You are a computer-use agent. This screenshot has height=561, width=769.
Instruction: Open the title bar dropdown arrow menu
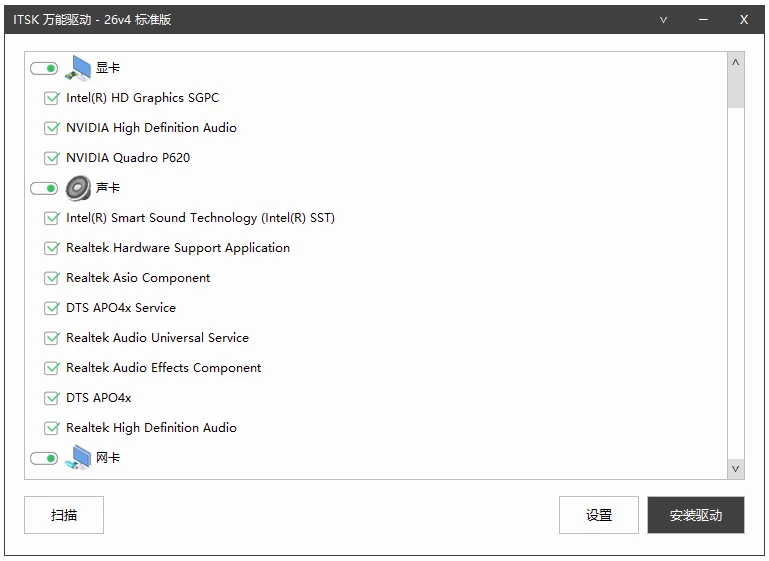(x=664, y=20)
